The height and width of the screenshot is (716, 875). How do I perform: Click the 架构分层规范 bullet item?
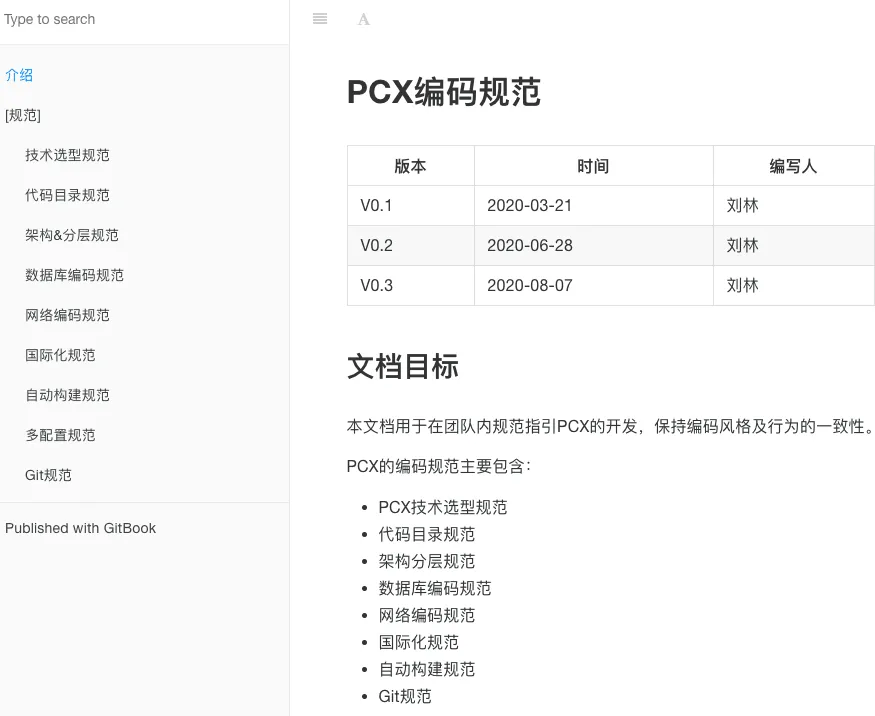tap(427, 561)
